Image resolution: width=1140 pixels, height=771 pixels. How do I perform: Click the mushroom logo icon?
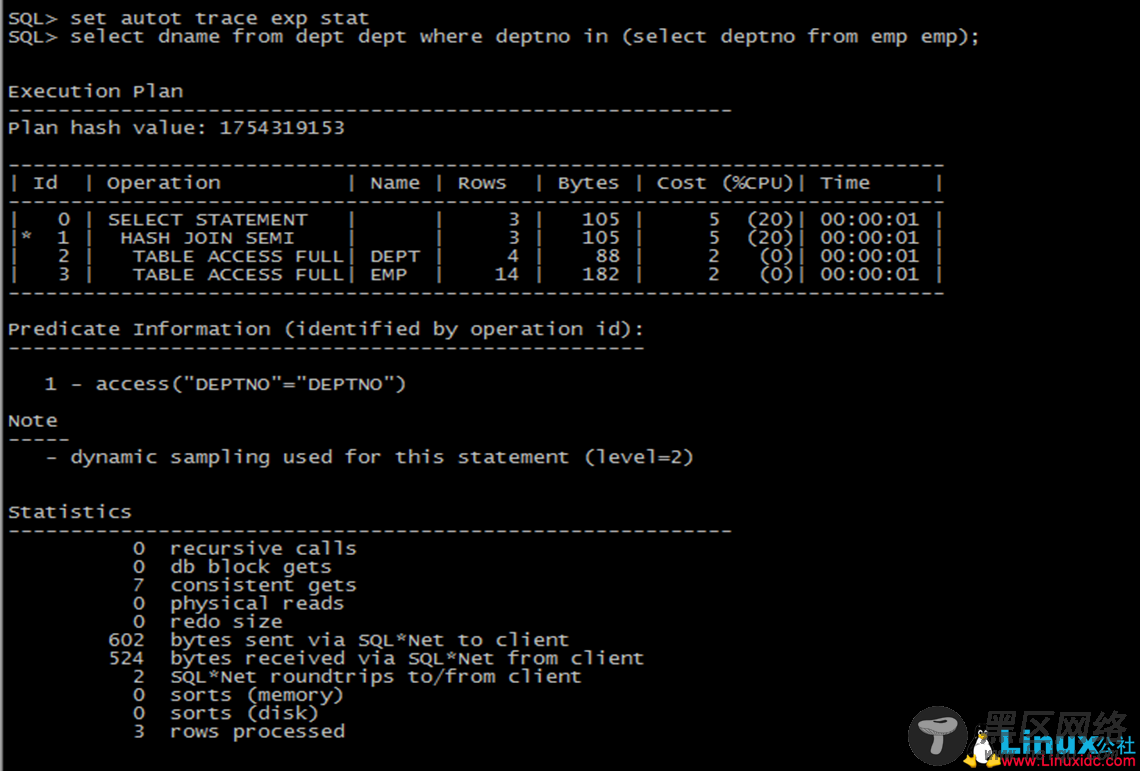pos(938,736)
